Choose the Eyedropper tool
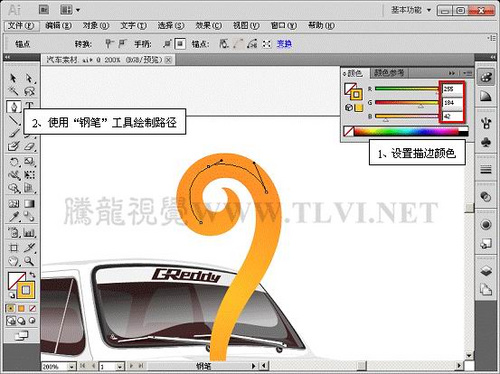Screen dimensions: 500x374 [x=14, y=217]
